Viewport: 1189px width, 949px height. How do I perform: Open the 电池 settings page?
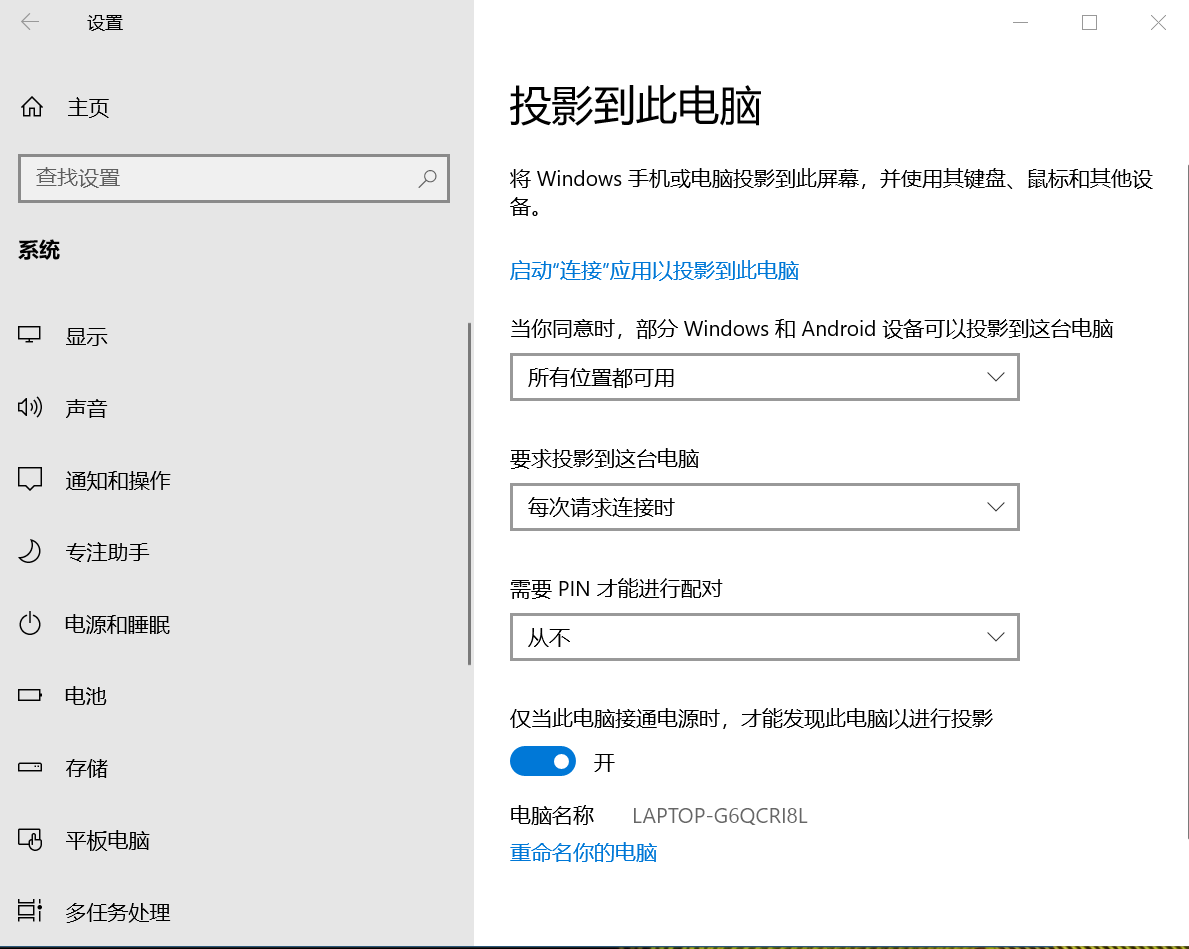tap(86, 696)
